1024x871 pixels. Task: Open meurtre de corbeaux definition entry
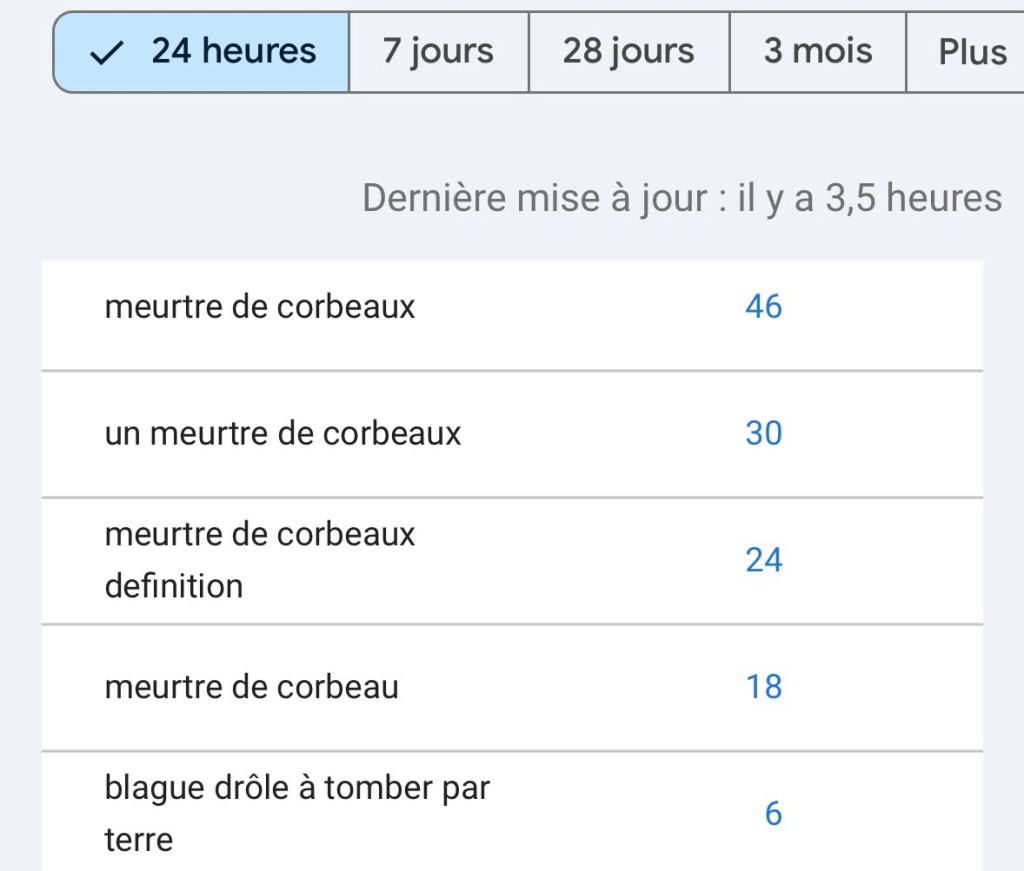pyautogui.click(x=259, y=560)
